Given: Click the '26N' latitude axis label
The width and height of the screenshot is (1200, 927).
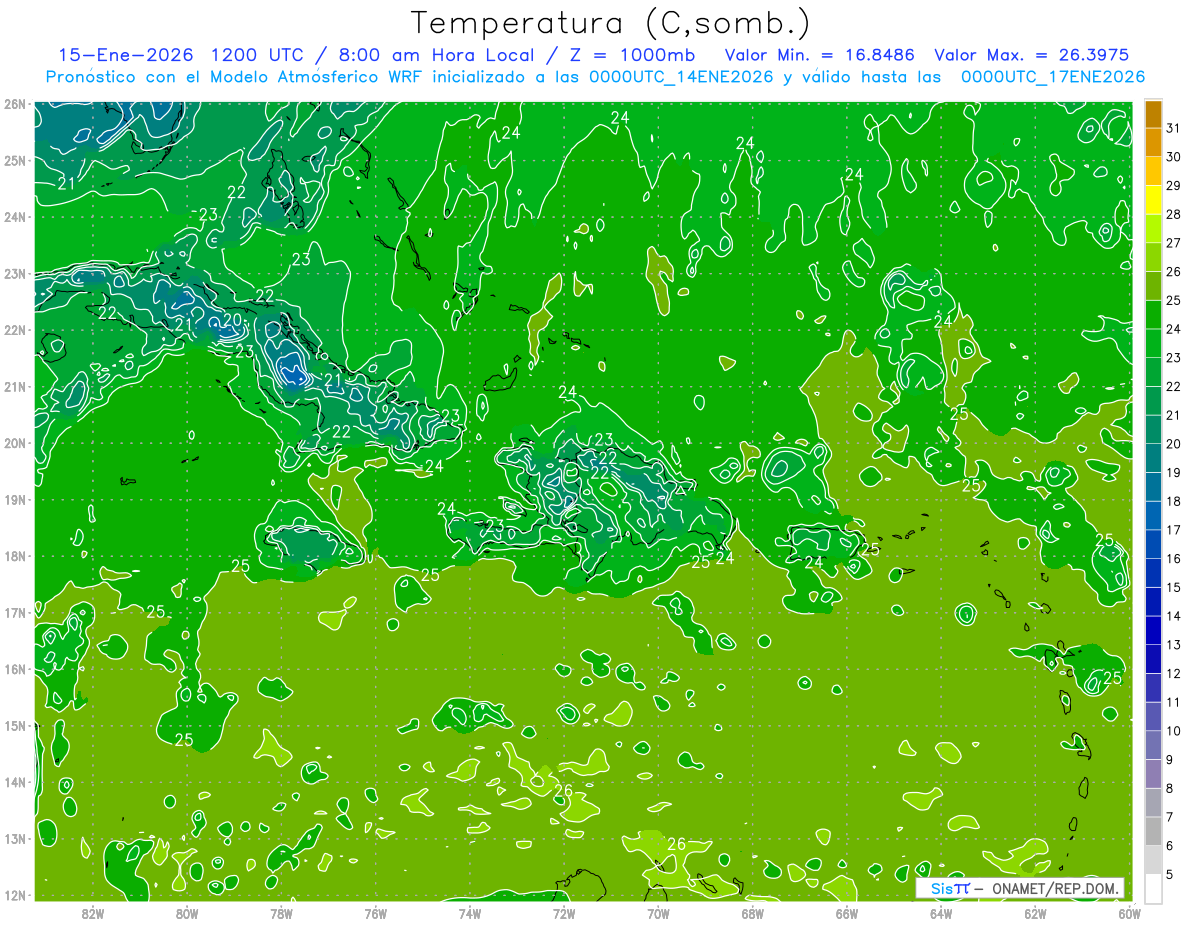Looking at the screenshot, I should point(14,104).
